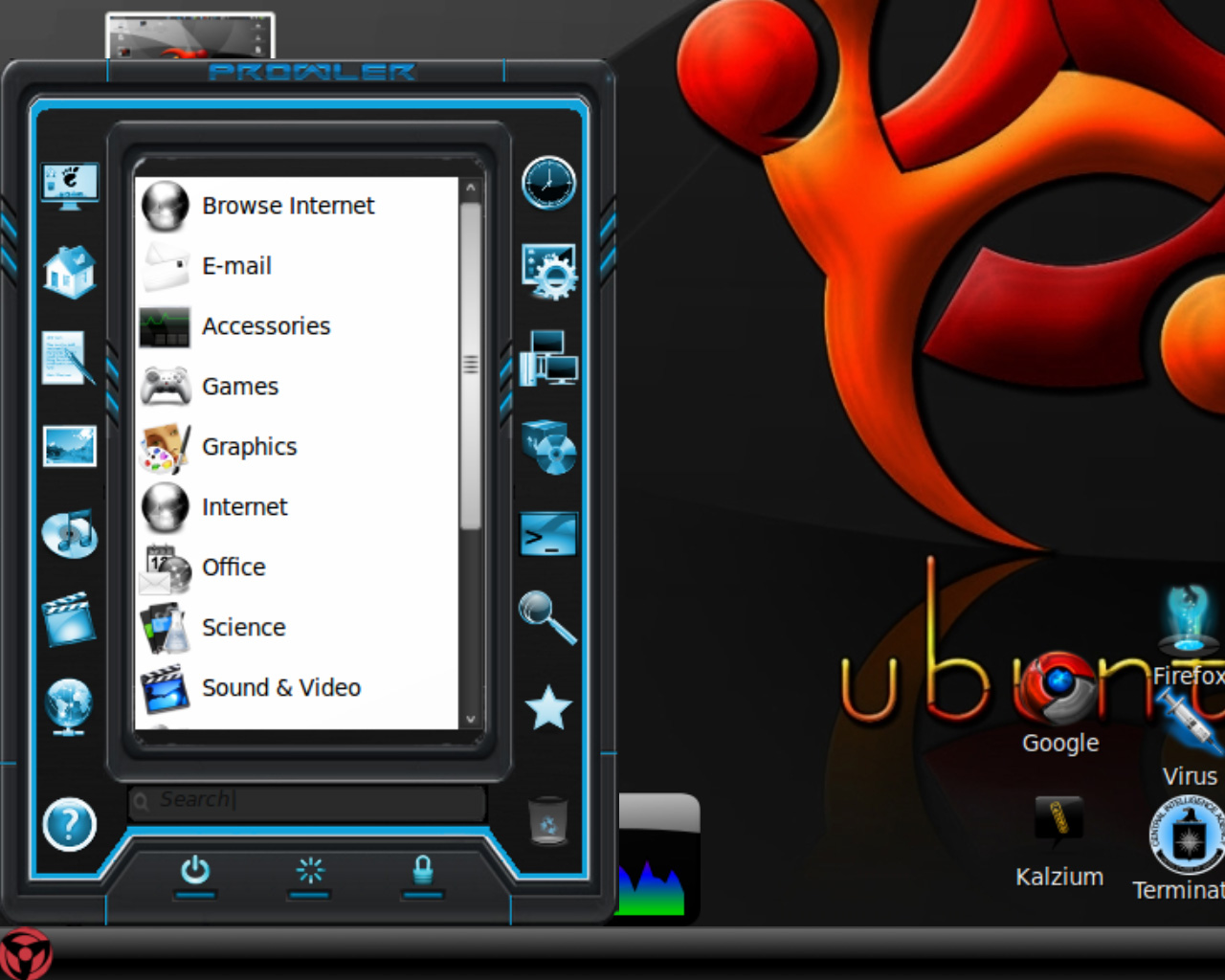Open the Kalzium desktop icon
The image size is (1225, 980).
coord(1059,842)
